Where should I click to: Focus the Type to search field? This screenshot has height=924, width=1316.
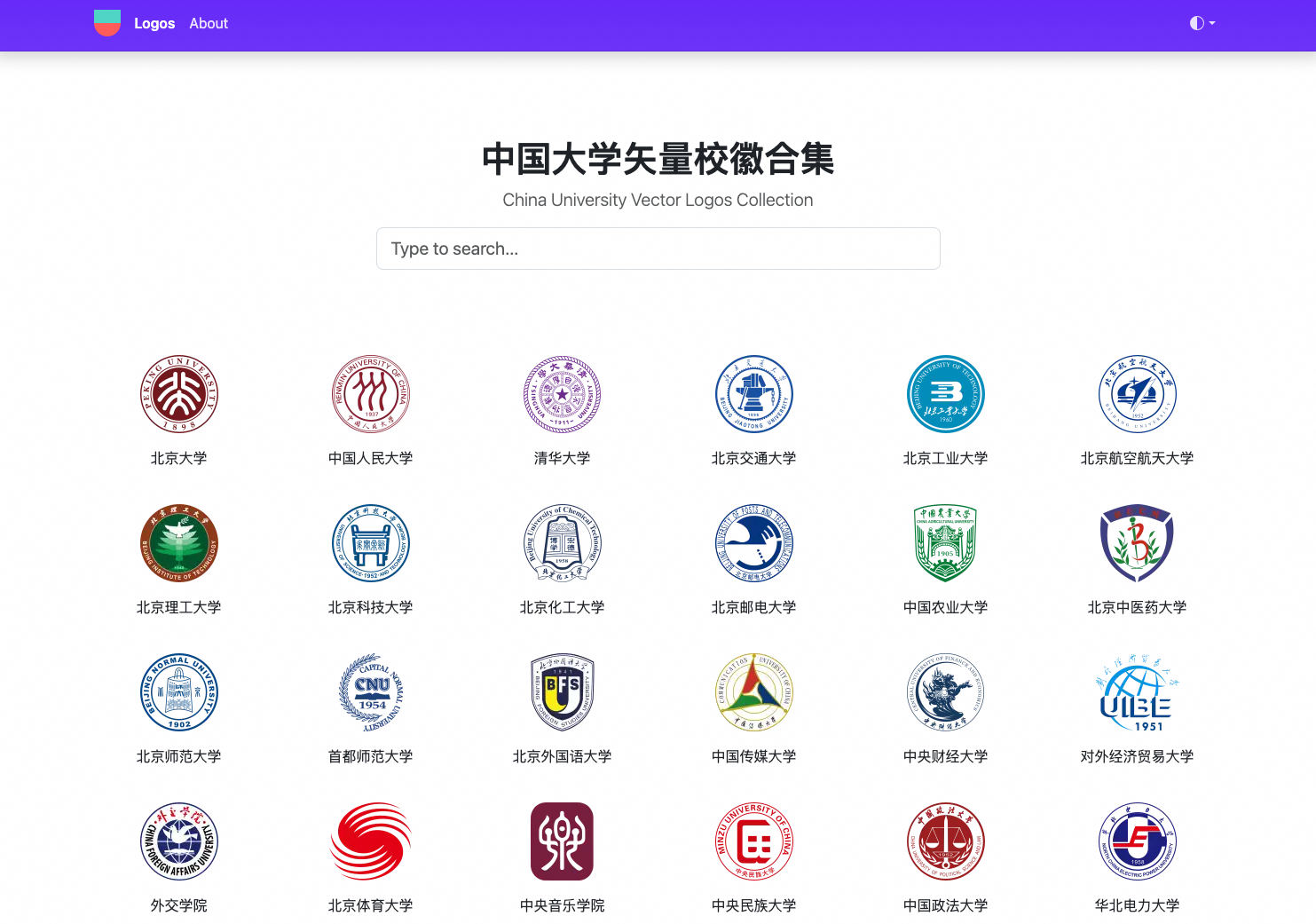(658, 249)
